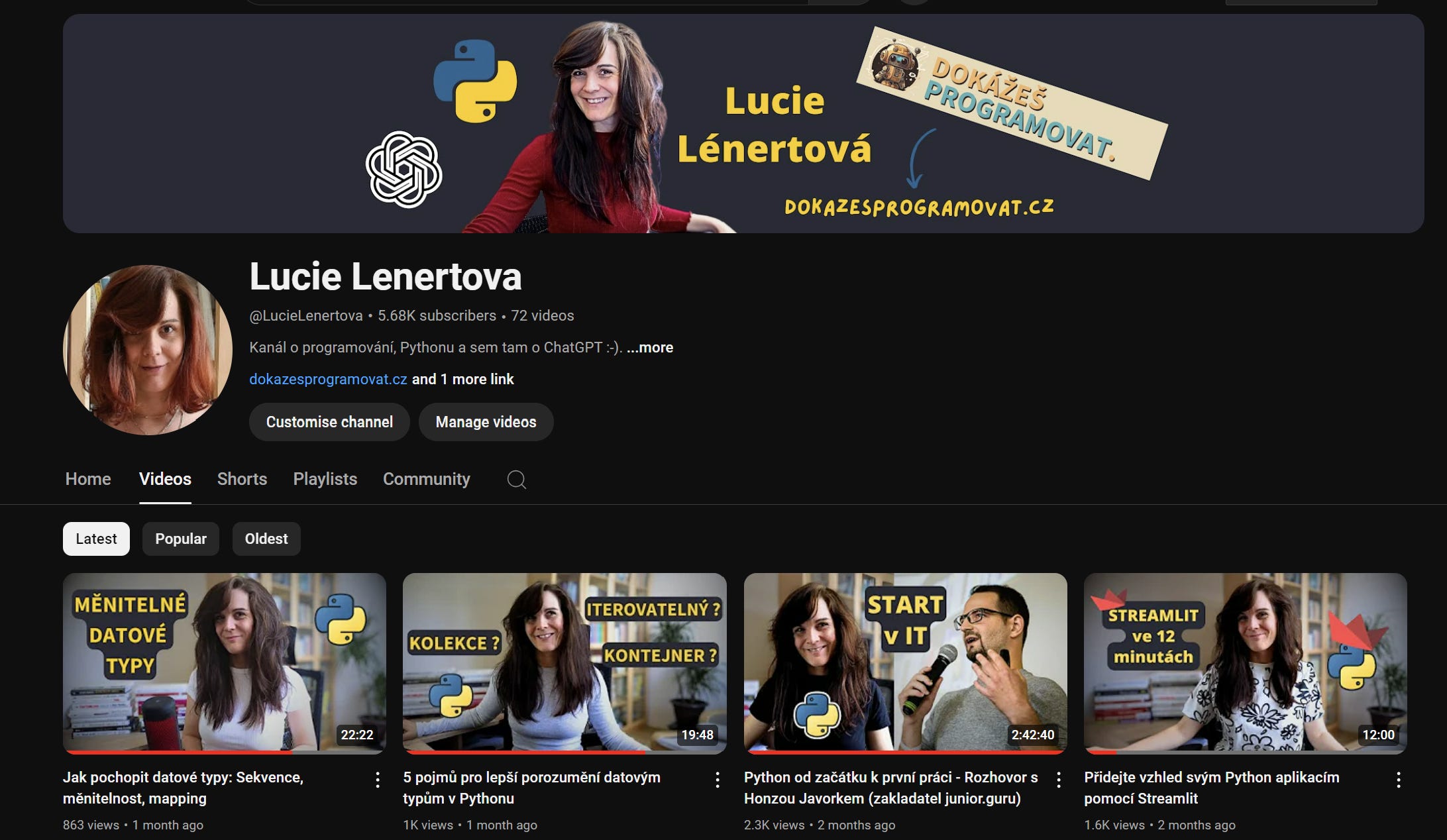Viewport: 1447px width, 840px height.
Task: Click the channel banner image
Action: tap(743, 124)
